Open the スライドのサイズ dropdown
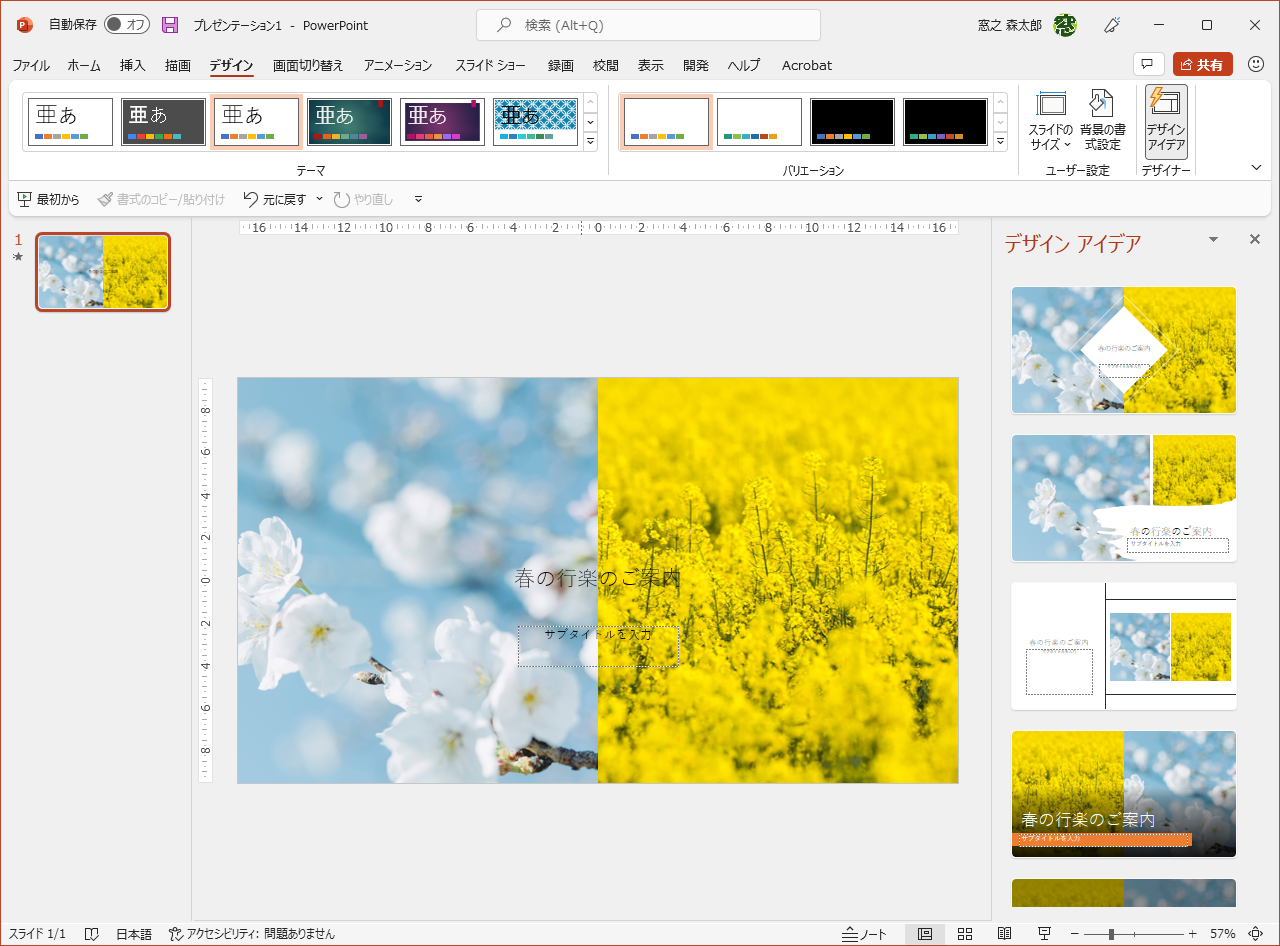The height and width of the screenshot is (946, 1280). coord(1051,120)
